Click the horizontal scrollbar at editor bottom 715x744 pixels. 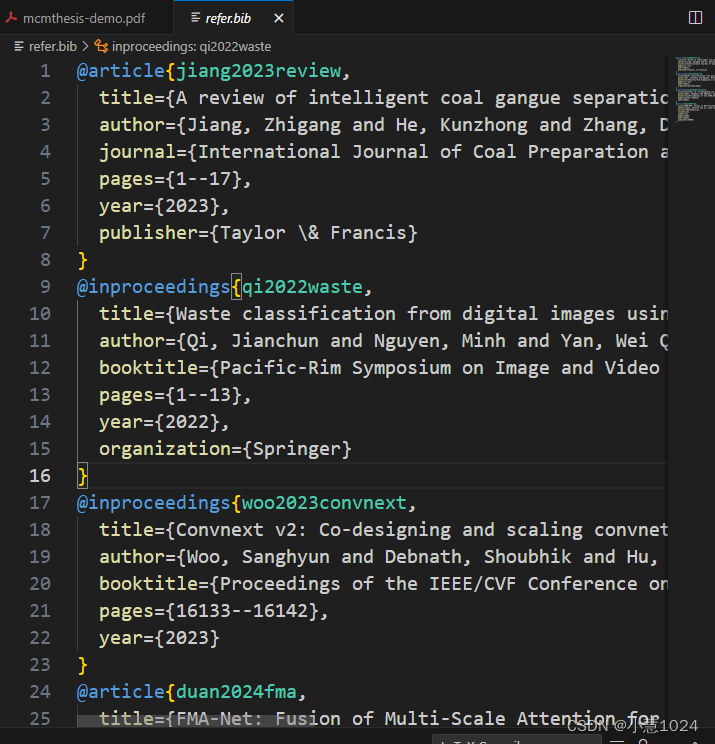[x=176, y=721]
